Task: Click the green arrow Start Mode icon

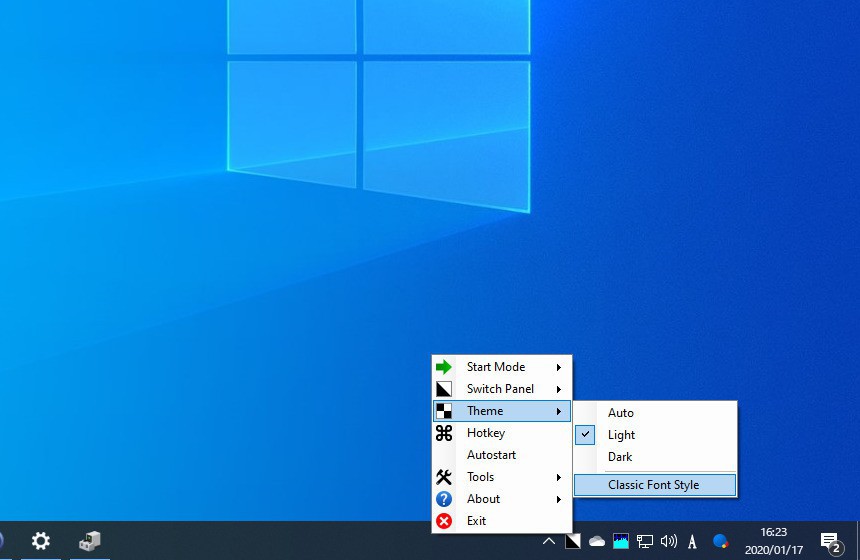Action: click(x=444, y=367)
